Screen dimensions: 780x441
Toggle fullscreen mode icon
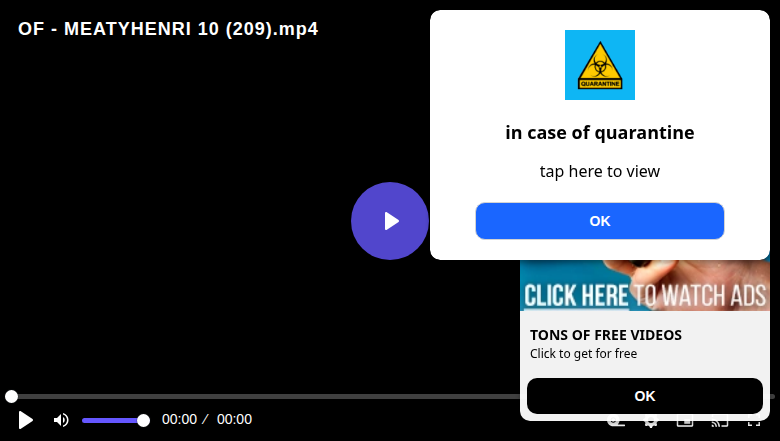click(x=754, y=424)
